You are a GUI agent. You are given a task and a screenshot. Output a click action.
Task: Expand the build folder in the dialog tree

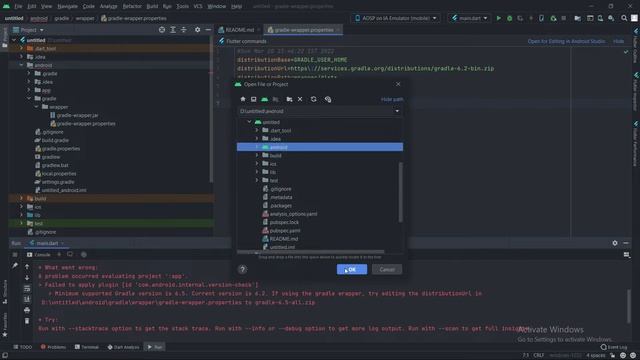point(257,155)
